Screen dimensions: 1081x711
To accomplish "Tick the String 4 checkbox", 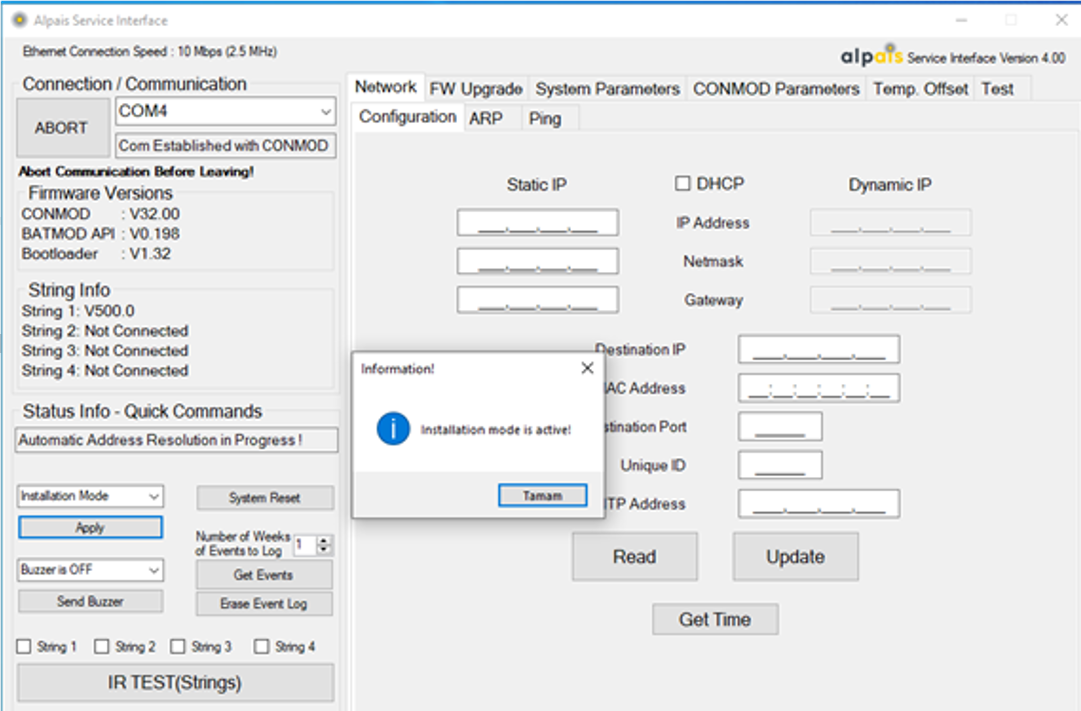I will pos(261,646).
